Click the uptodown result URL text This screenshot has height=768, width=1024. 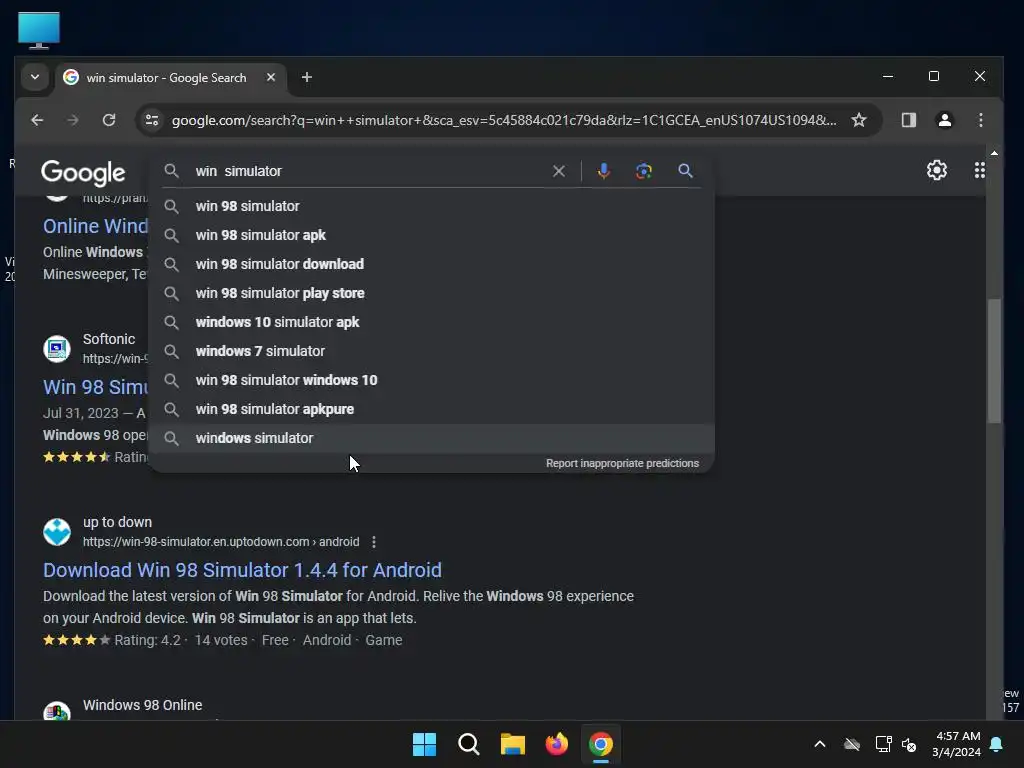[221, 542]
